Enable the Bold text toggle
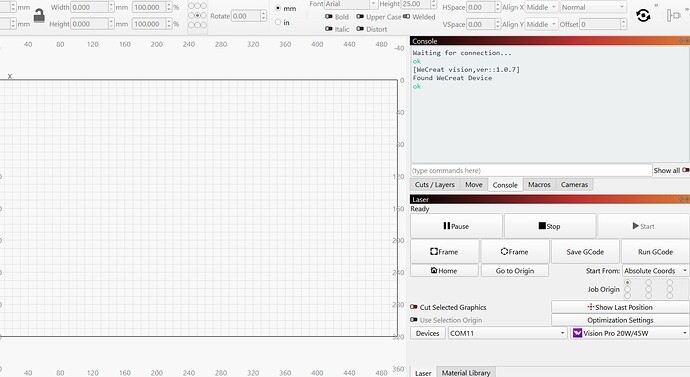The width and height of the screenshot is (690, 377). [x=329, y=17]
